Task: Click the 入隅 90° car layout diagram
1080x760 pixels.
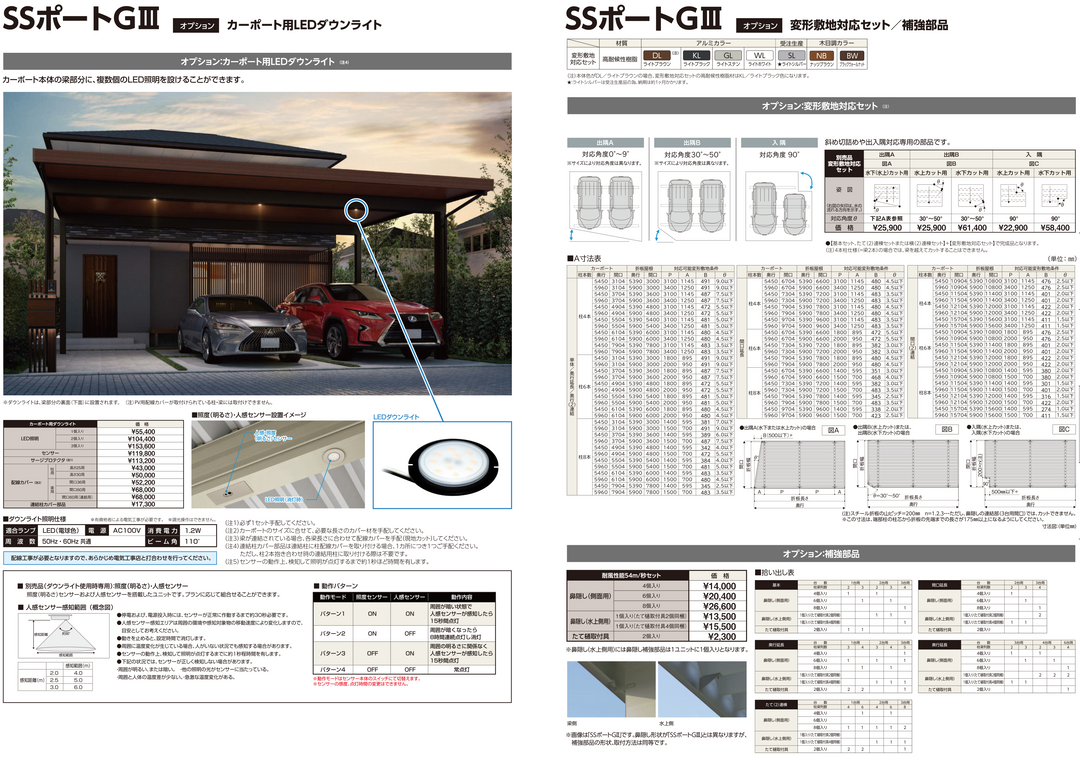Action: [x=779, y=205]
